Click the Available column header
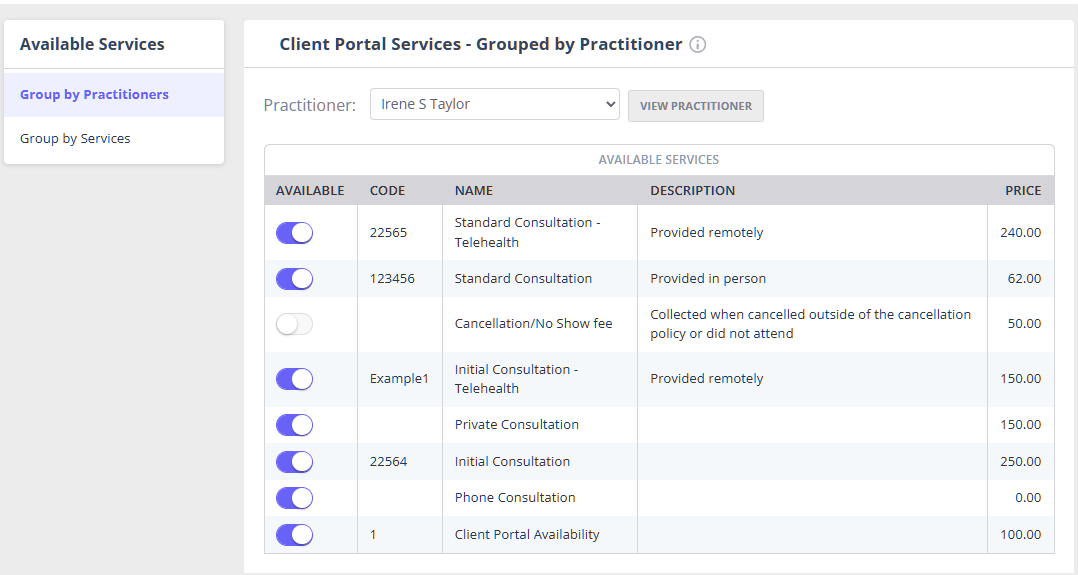 tap(310, 191)
